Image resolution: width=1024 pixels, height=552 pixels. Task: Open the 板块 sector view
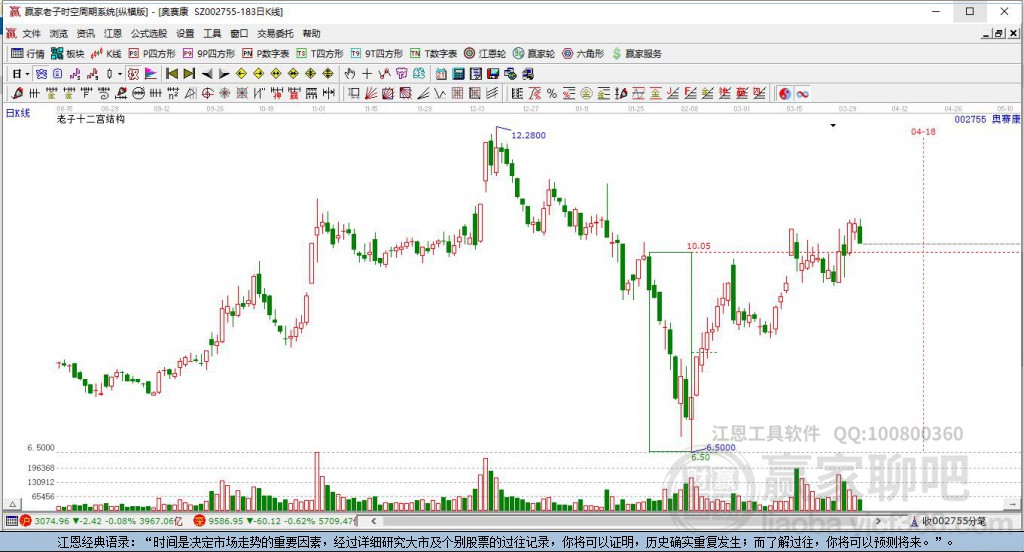(x=68, y=54)
